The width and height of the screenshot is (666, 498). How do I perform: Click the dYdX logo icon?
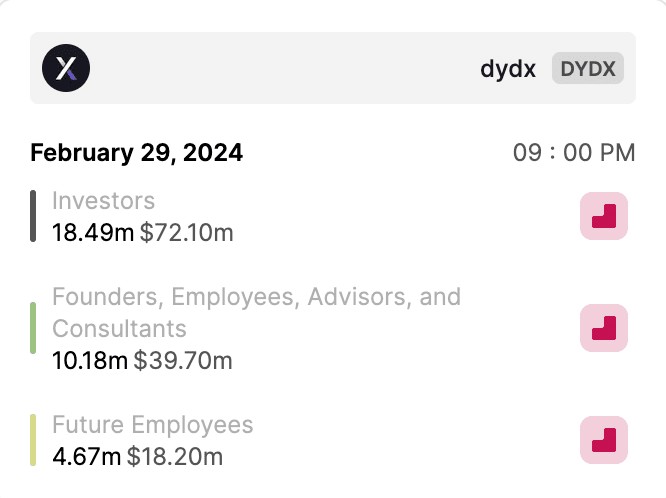tap(66, 68)
